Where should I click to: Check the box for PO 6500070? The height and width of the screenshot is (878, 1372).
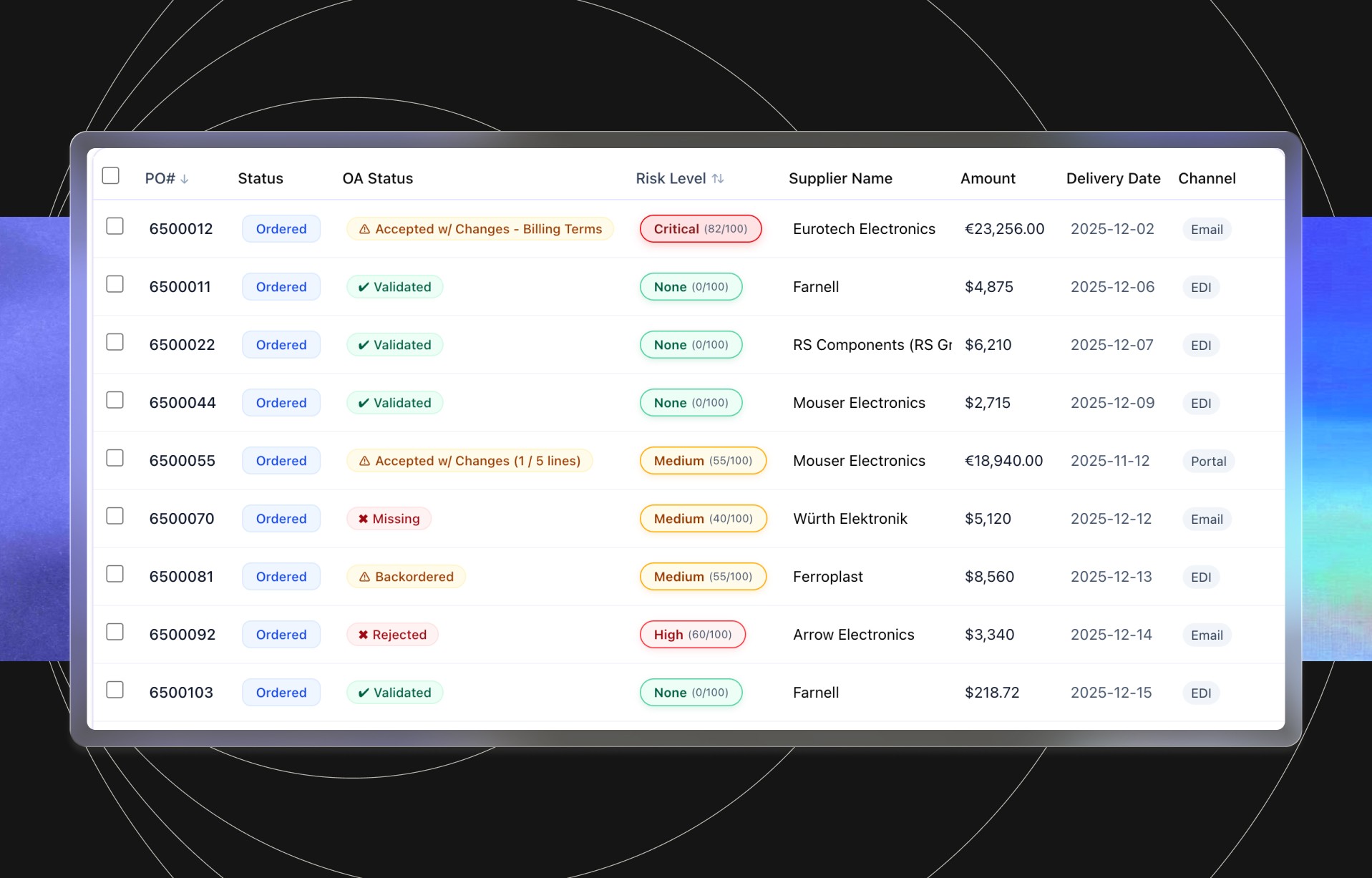pos(115,517)
